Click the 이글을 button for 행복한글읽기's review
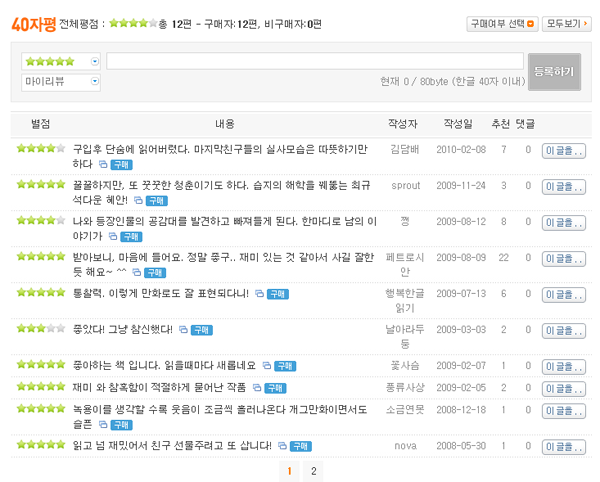The width and height of the screenshot is (600, 482). coord(564,295)
